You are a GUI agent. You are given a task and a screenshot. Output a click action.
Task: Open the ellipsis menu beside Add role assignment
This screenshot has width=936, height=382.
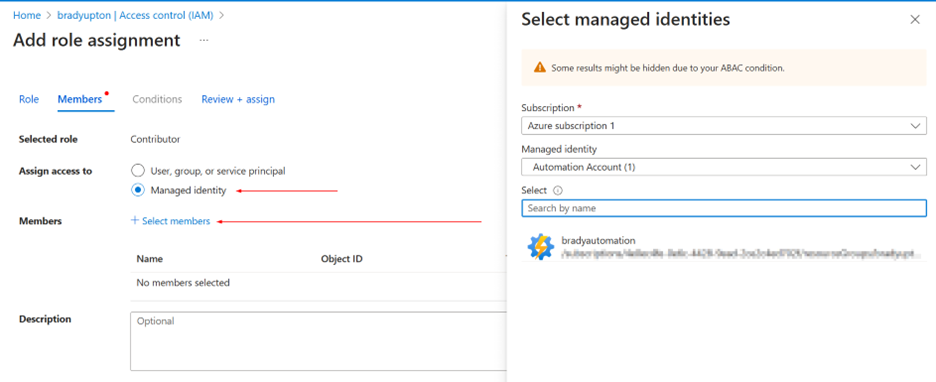click(204, 40)
